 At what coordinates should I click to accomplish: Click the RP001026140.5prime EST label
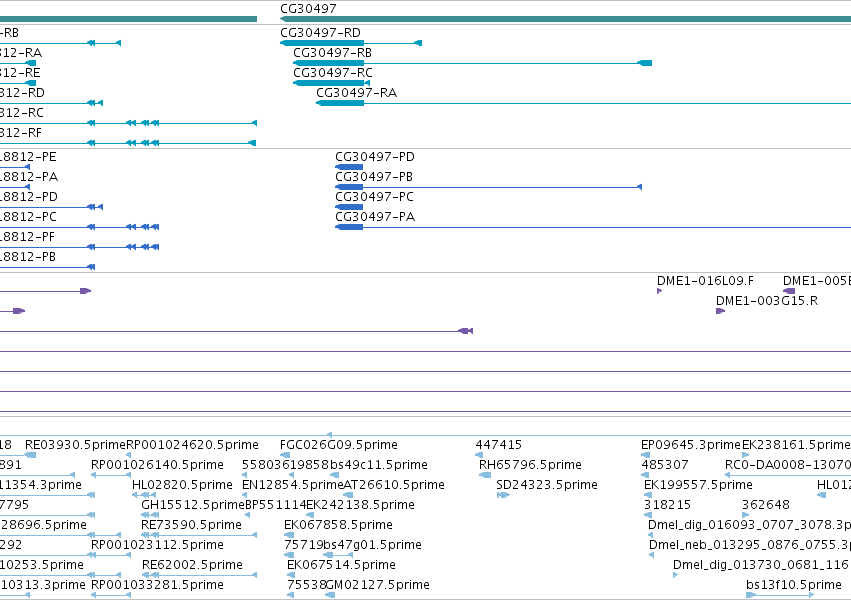[x=157, y=465]
